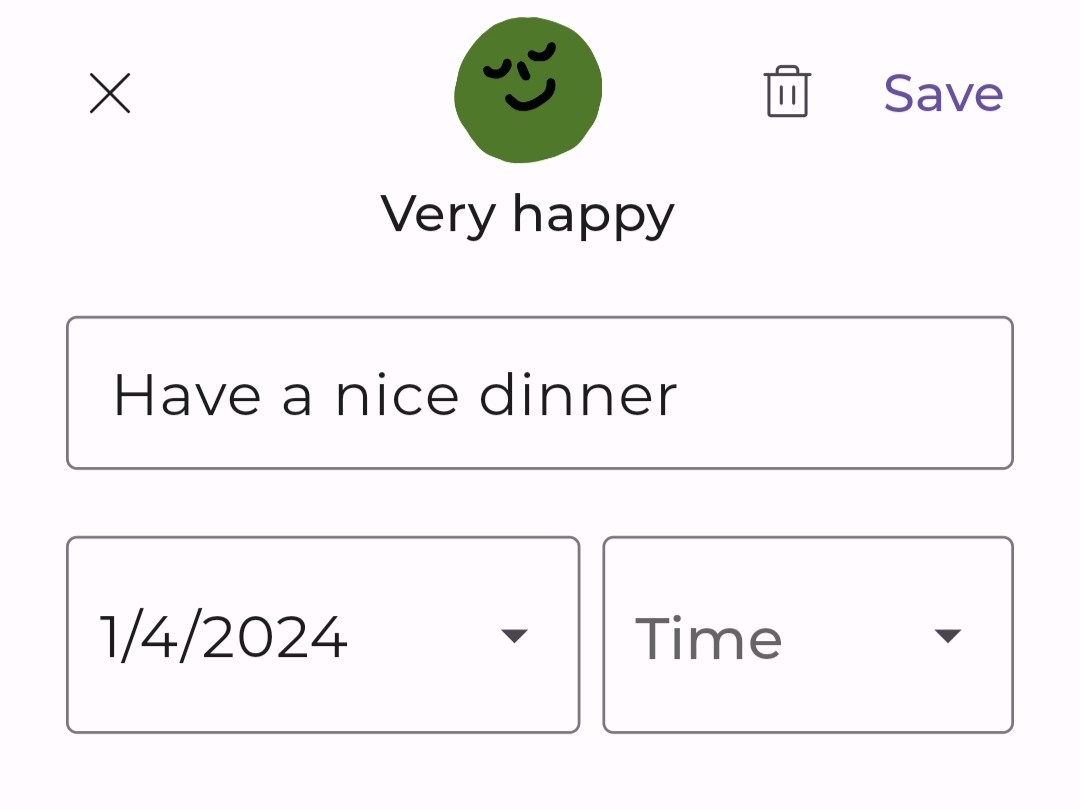Place cursor after the word "dinner"

click(680, 394)
